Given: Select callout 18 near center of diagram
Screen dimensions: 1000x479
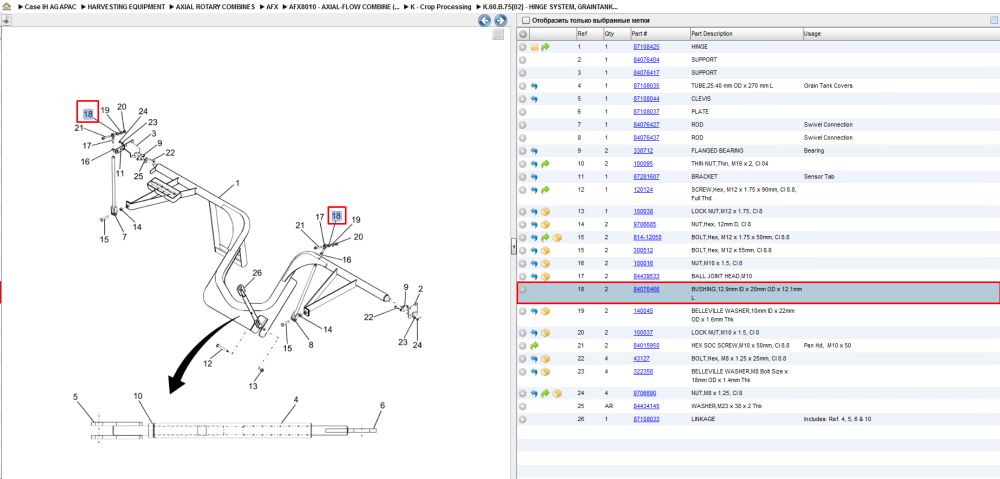Looking at the screenshot, I should point(337,217).
